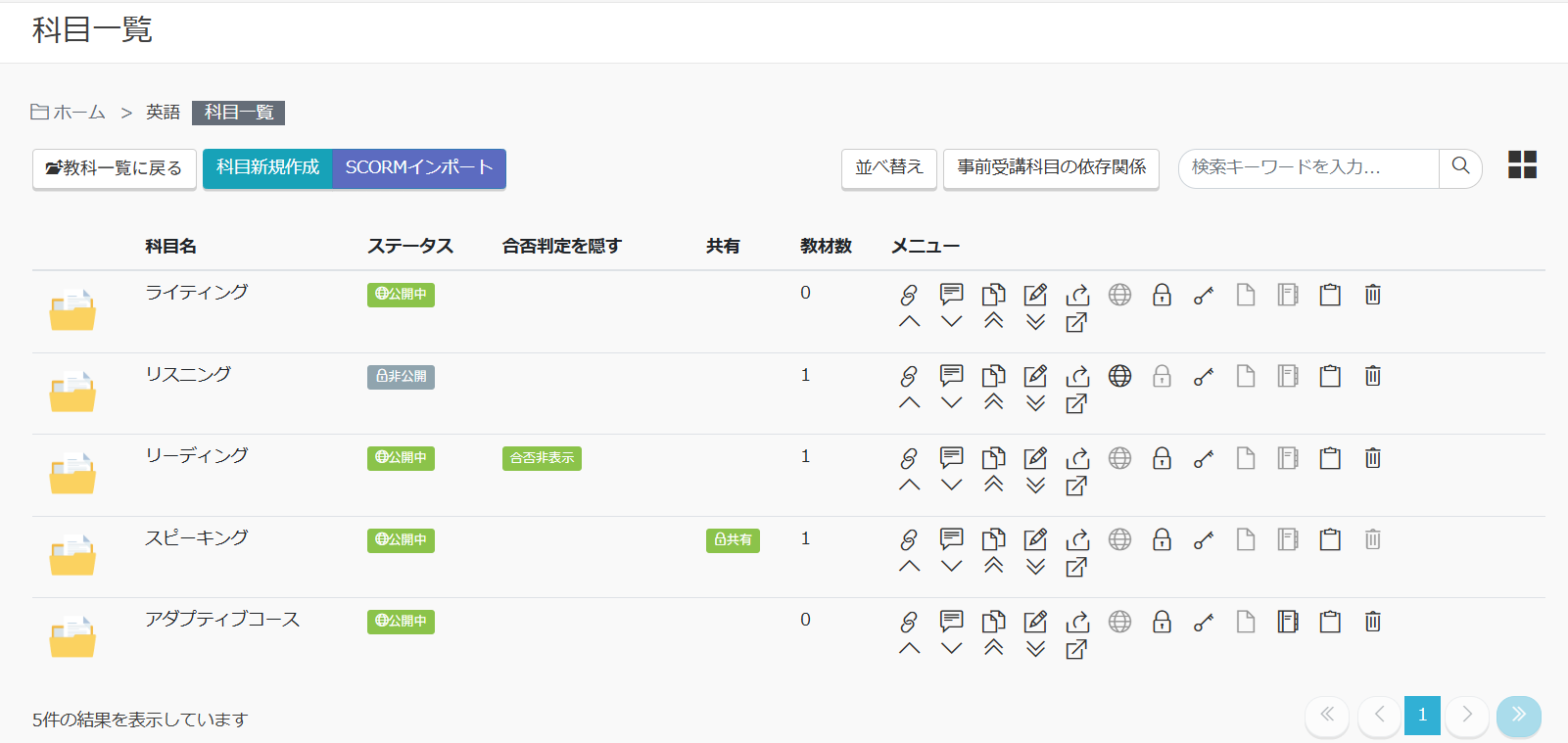Click the search keyword input field
Image resolution: width=1568 pixels, height=743 pixels.
click(1307, 167)
